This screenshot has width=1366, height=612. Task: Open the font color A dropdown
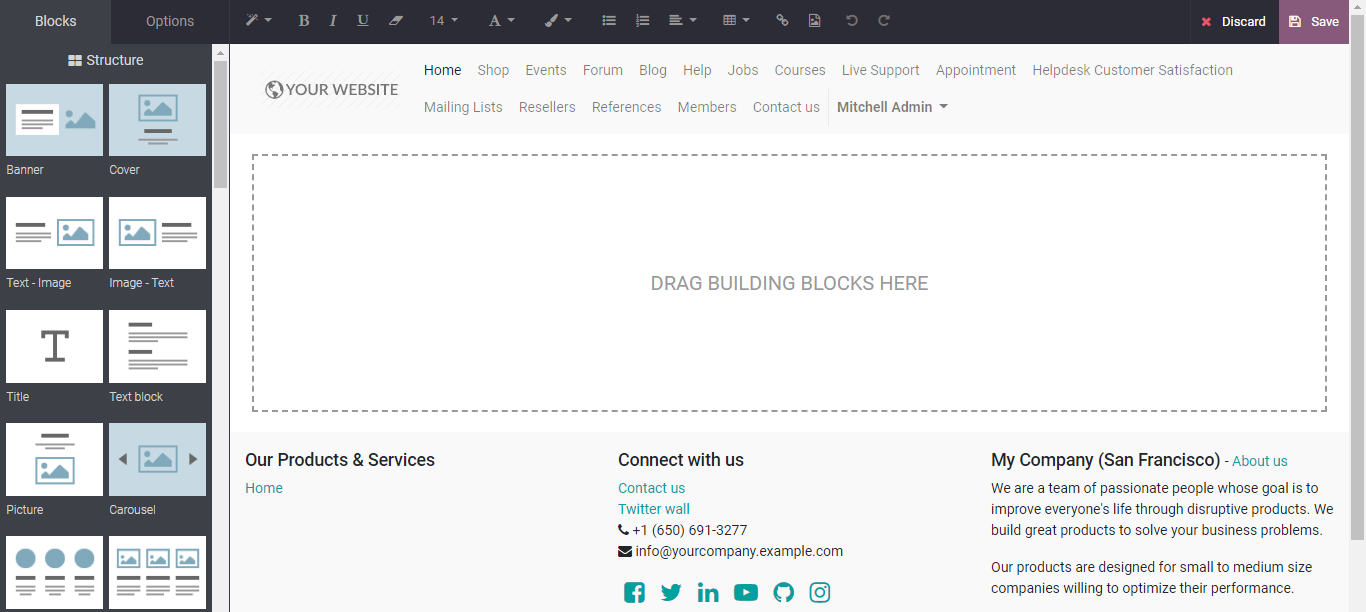pyautogui.click(x=502, y=21)
